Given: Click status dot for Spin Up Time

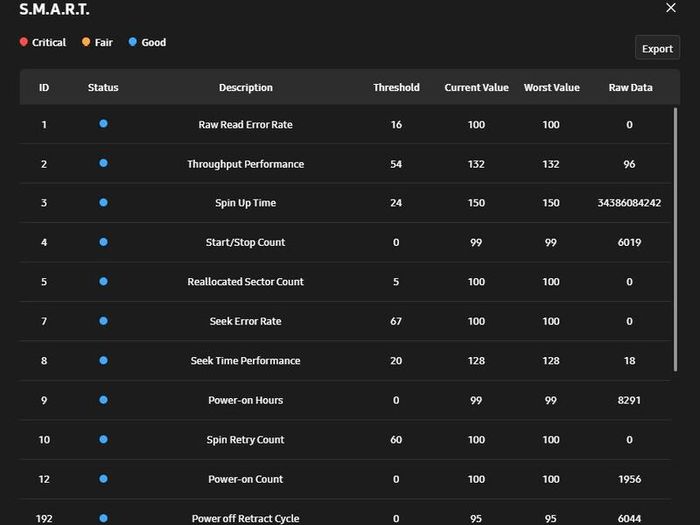Looking at the screenshot, I should click(103, 203).
